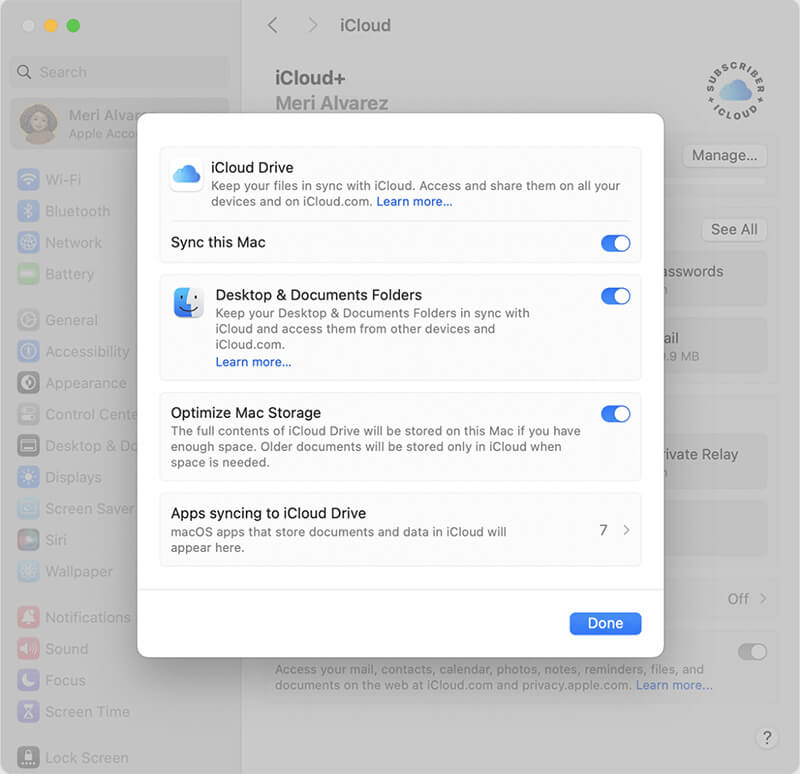Click the Search field
This screenshot has height=774, width=800.
118,72
